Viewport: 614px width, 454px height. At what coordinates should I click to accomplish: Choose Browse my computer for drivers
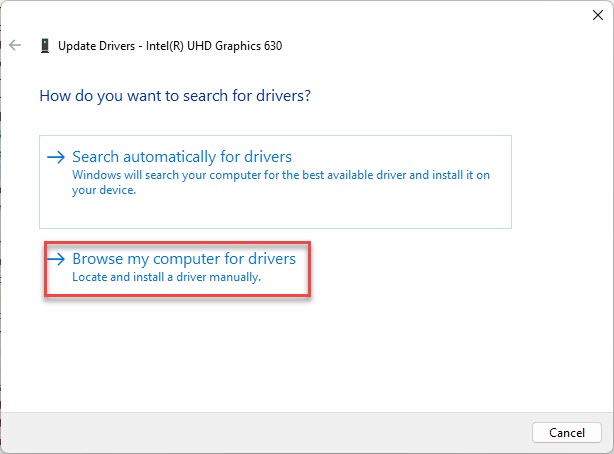tap(177, 269)
